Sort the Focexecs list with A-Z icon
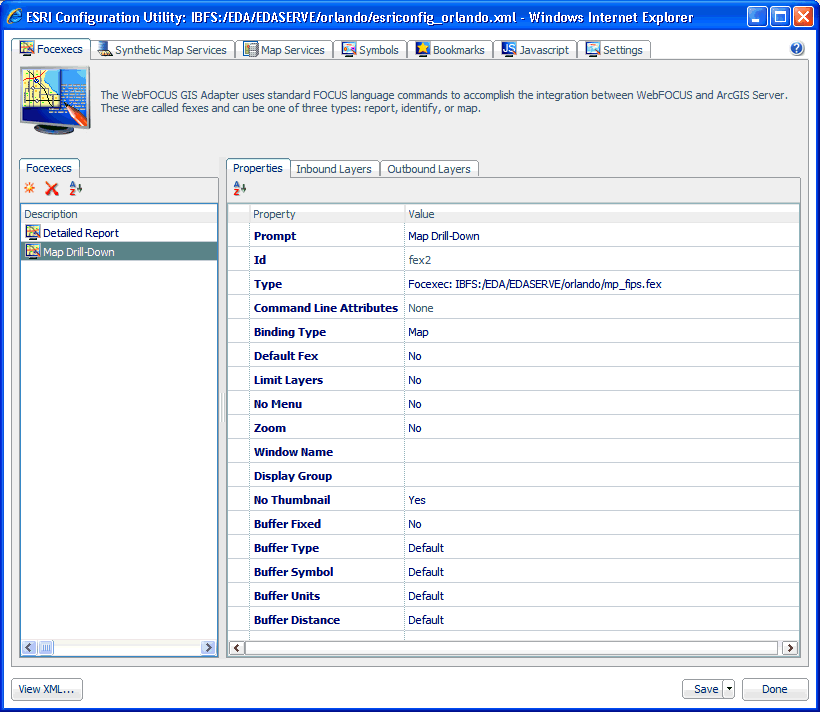 [x=76, y=188]
